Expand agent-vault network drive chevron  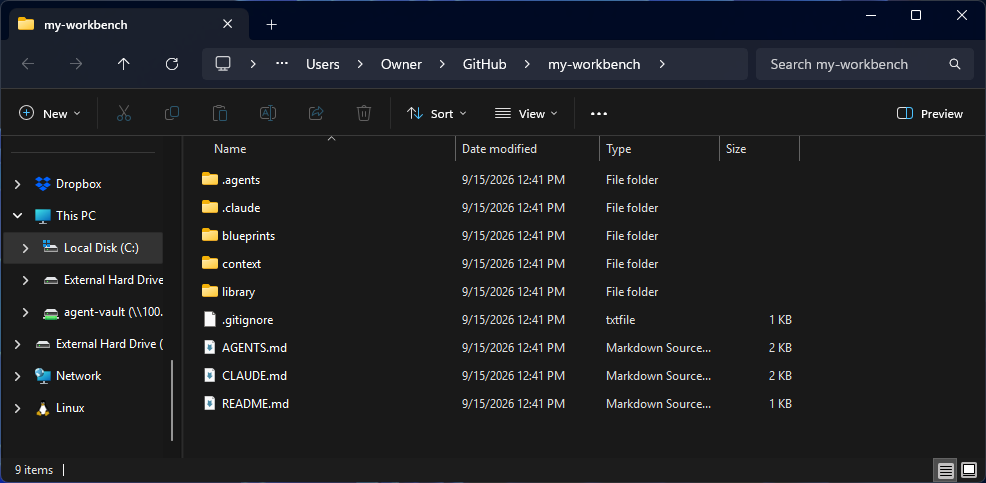coord(25,312)
